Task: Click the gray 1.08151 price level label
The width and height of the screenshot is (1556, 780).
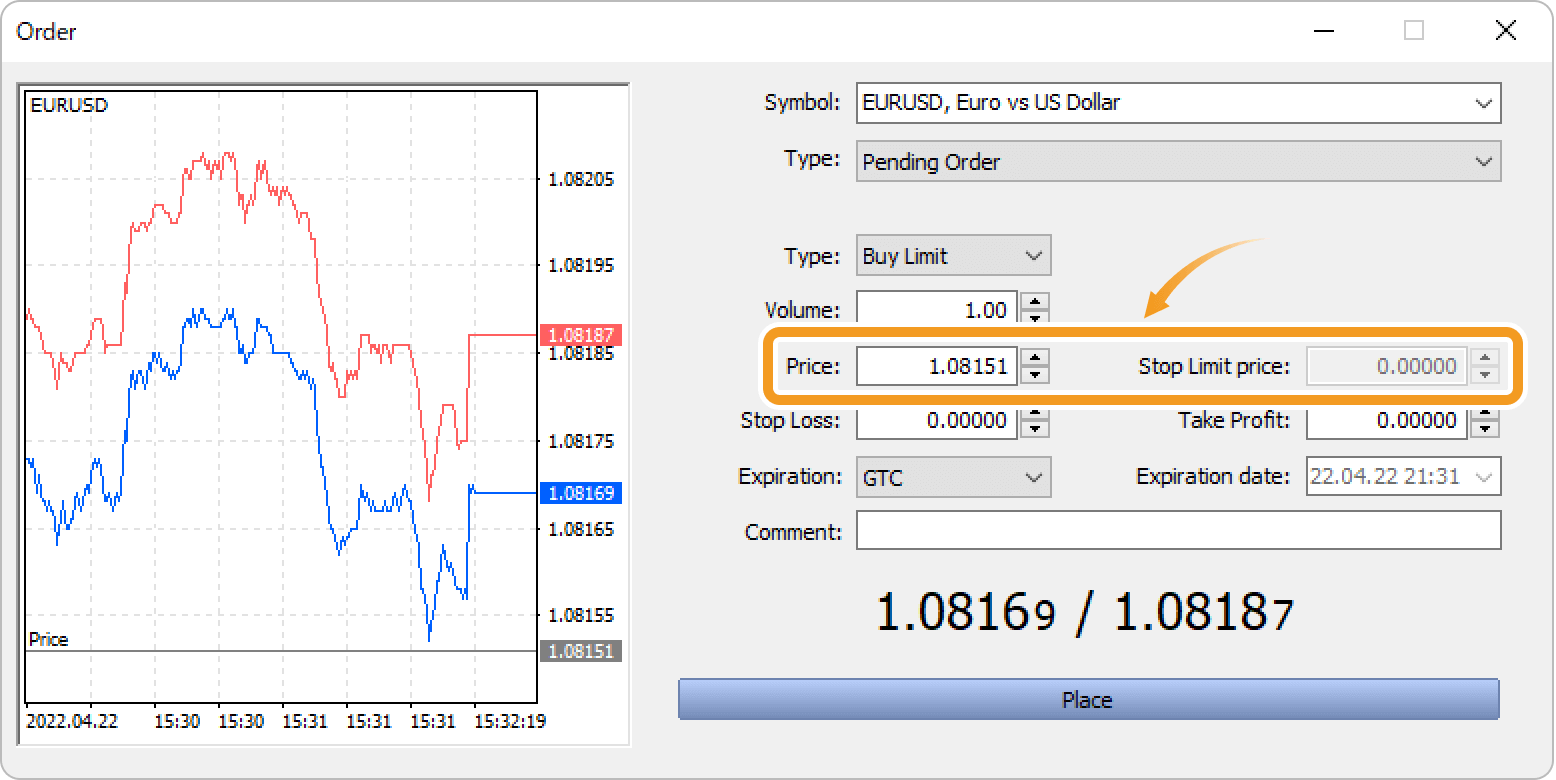Action: (x=580, y=651)
